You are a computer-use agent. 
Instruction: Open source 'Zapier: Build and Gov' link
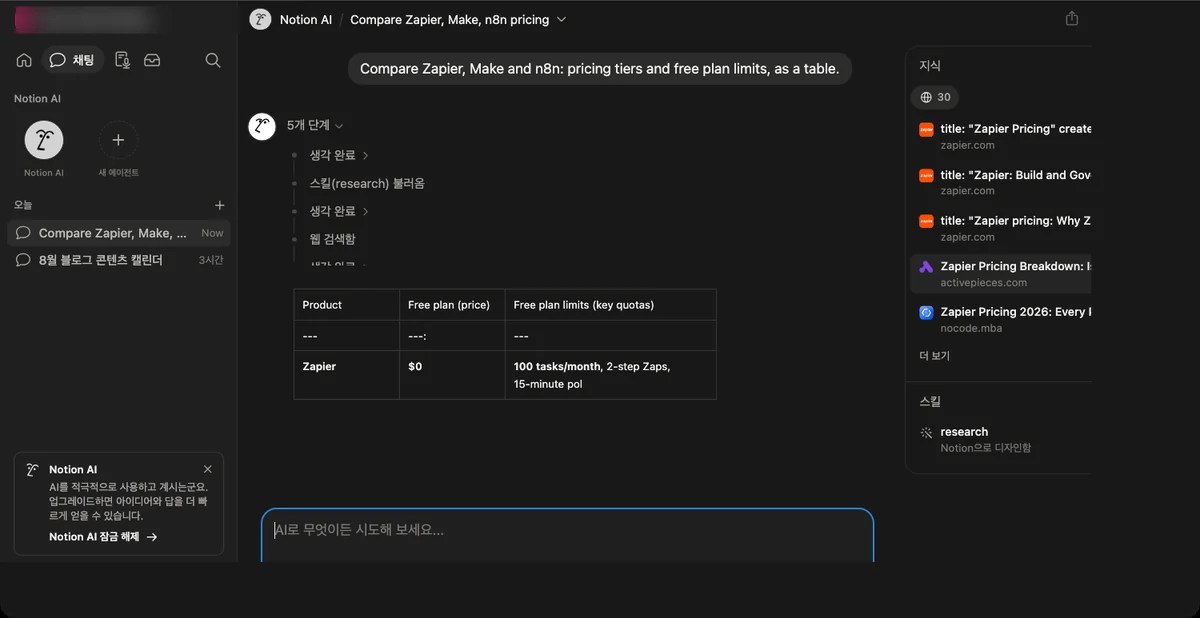click(x=1001, y=182)
